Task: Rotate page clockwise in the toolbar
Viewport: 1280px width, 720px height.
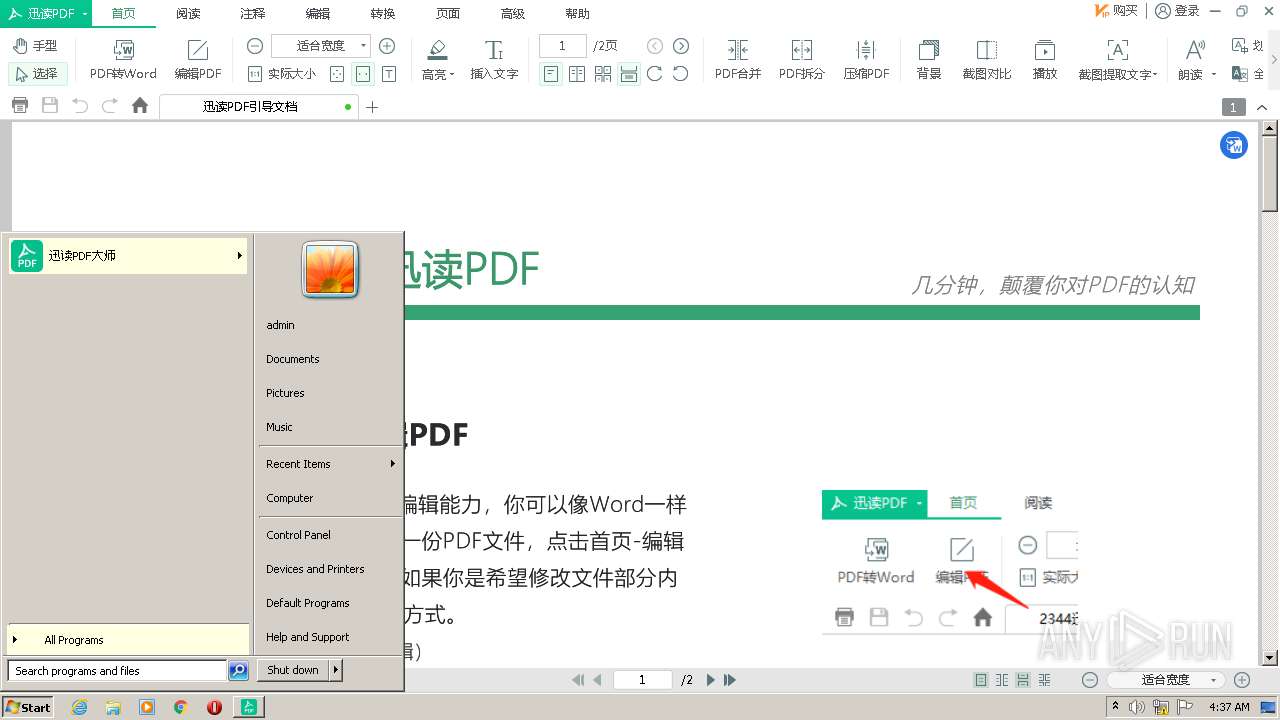Action: [655, 73]
